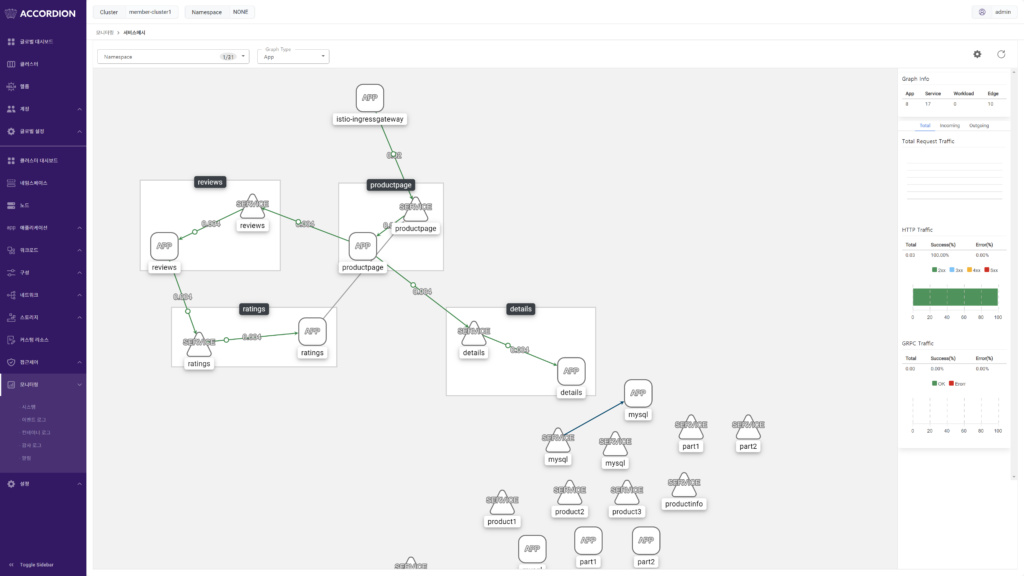Image resolution: width=1024 pixels, height=576 pixels.
Task: Open the Namespace filter dropdown
Action: coord(173,57)
